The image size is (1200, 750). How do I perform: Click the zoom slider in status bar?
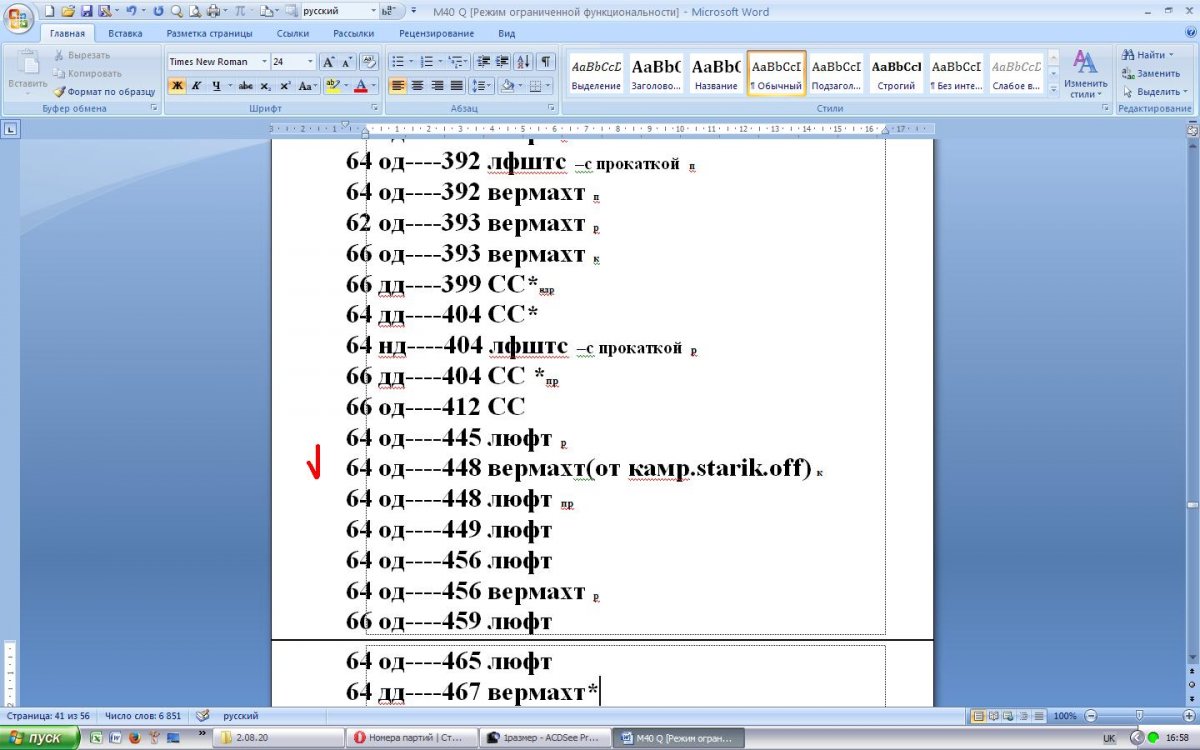(x=1138, y=716)
